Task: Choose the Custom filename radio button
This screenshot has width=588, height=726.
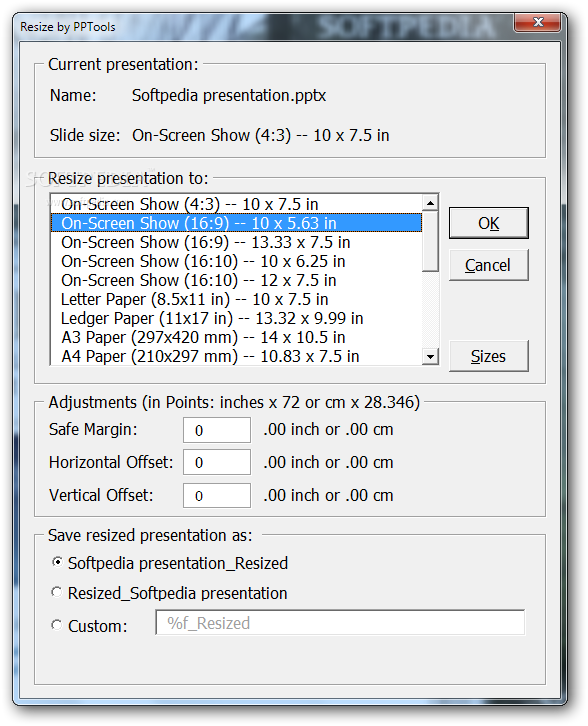Action: 56,625
